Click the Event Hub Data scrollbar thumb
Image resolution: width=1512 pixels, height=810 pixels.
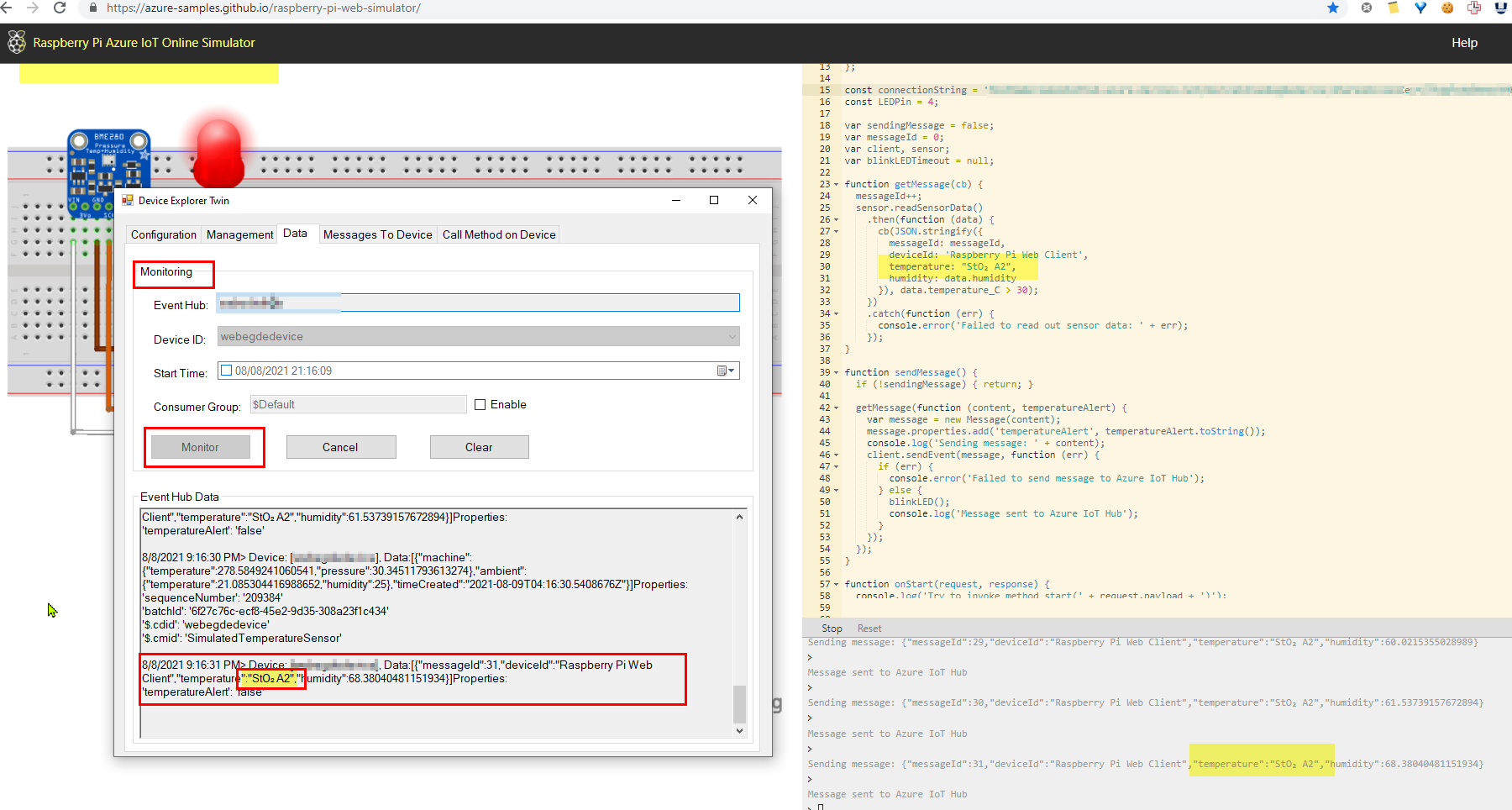(739, 704)
